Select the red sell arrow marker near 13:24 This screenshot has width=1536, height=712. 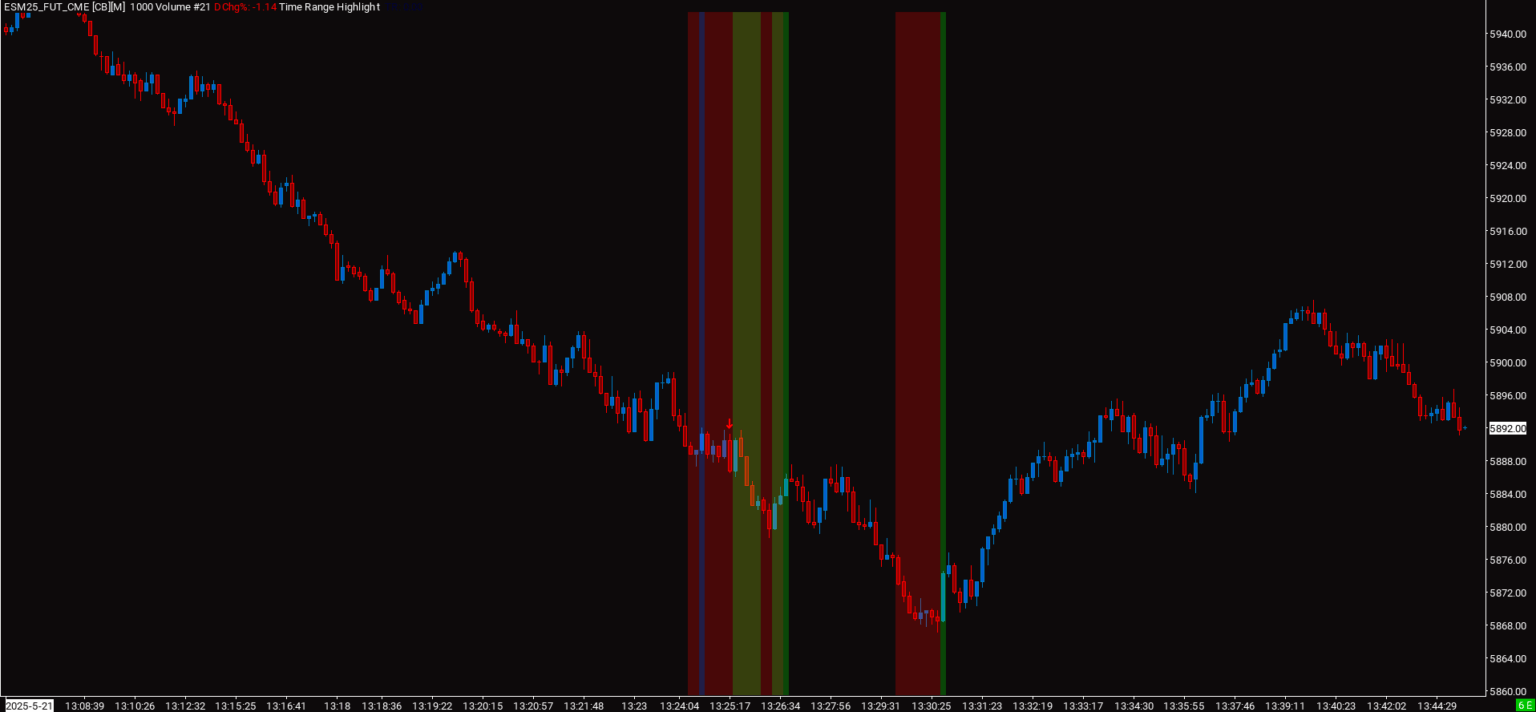pos(729,424)
